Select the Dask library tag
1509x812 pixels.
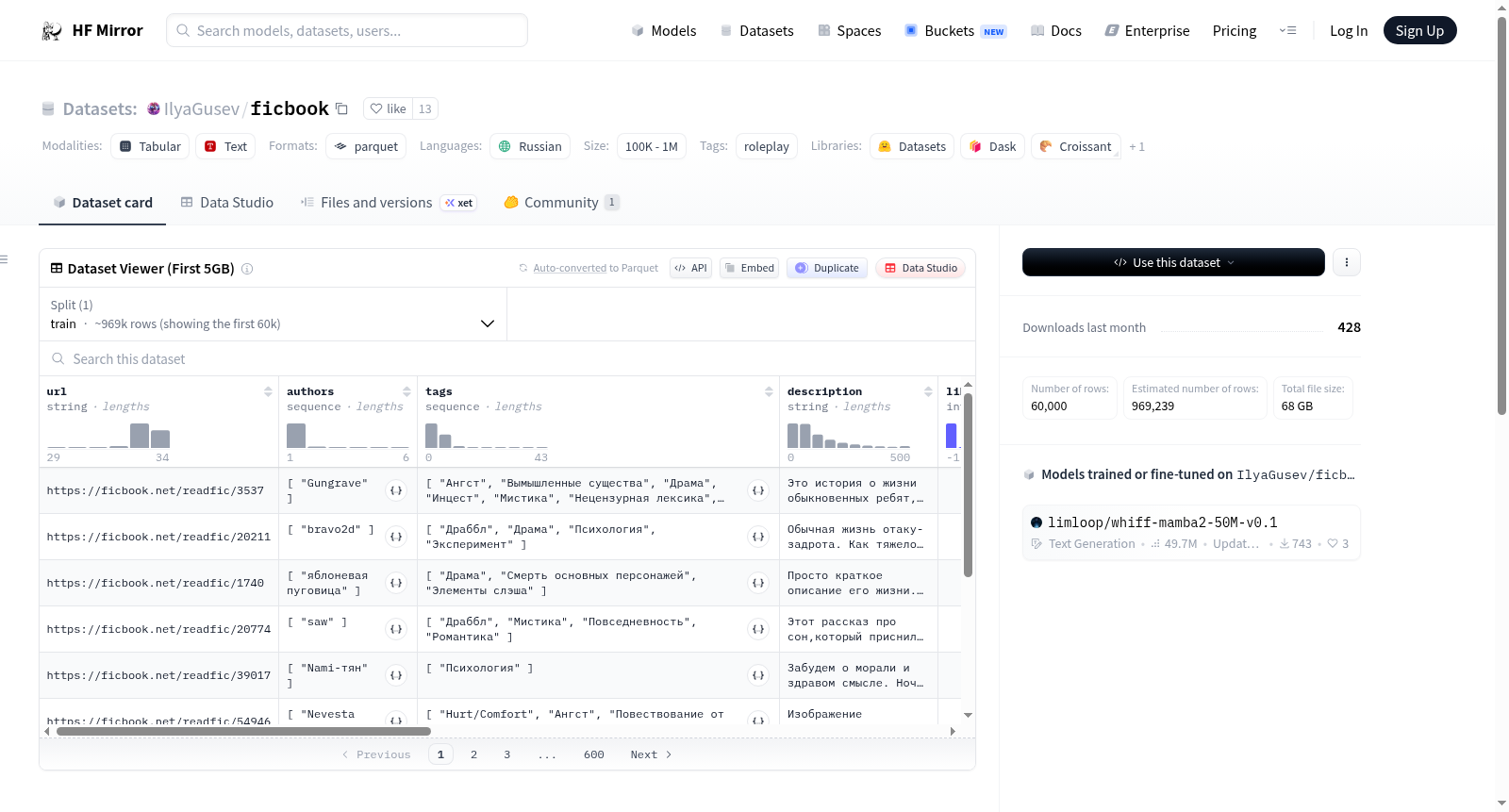coord(992,147)
